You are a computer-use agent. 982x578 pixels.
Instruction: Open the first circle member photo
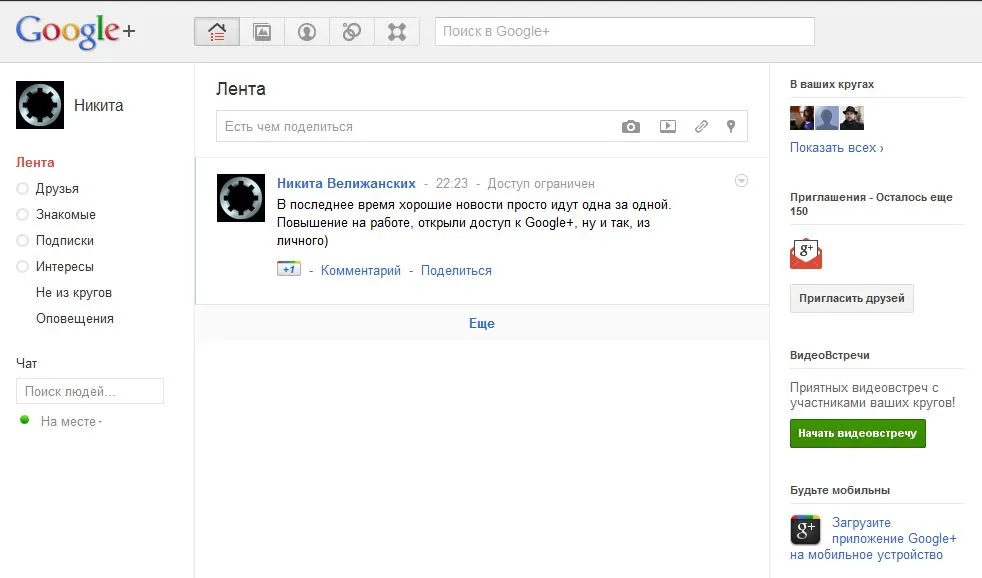click(802, 118)
